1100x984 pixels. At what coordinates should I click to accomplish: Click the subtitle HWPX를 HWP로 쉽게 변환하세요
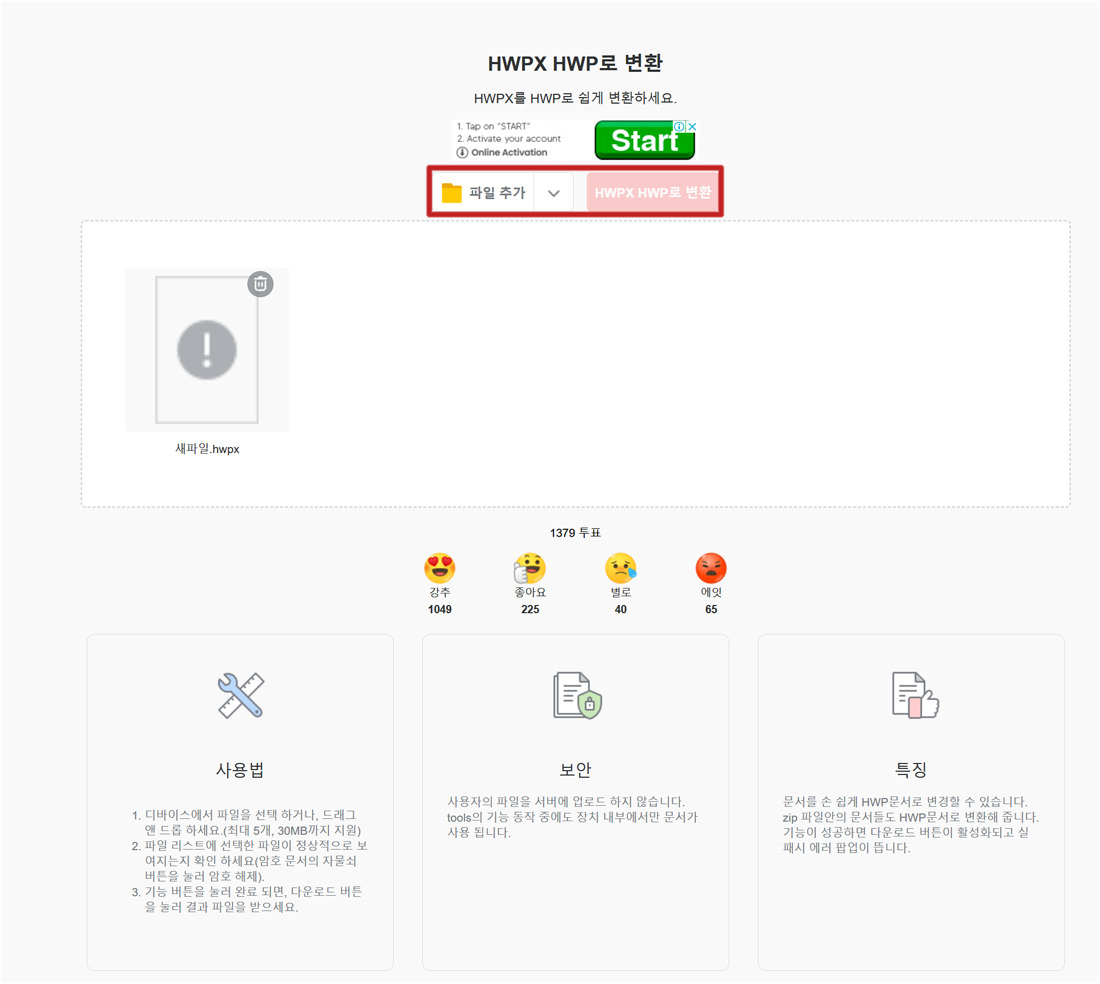coord(575,98)
